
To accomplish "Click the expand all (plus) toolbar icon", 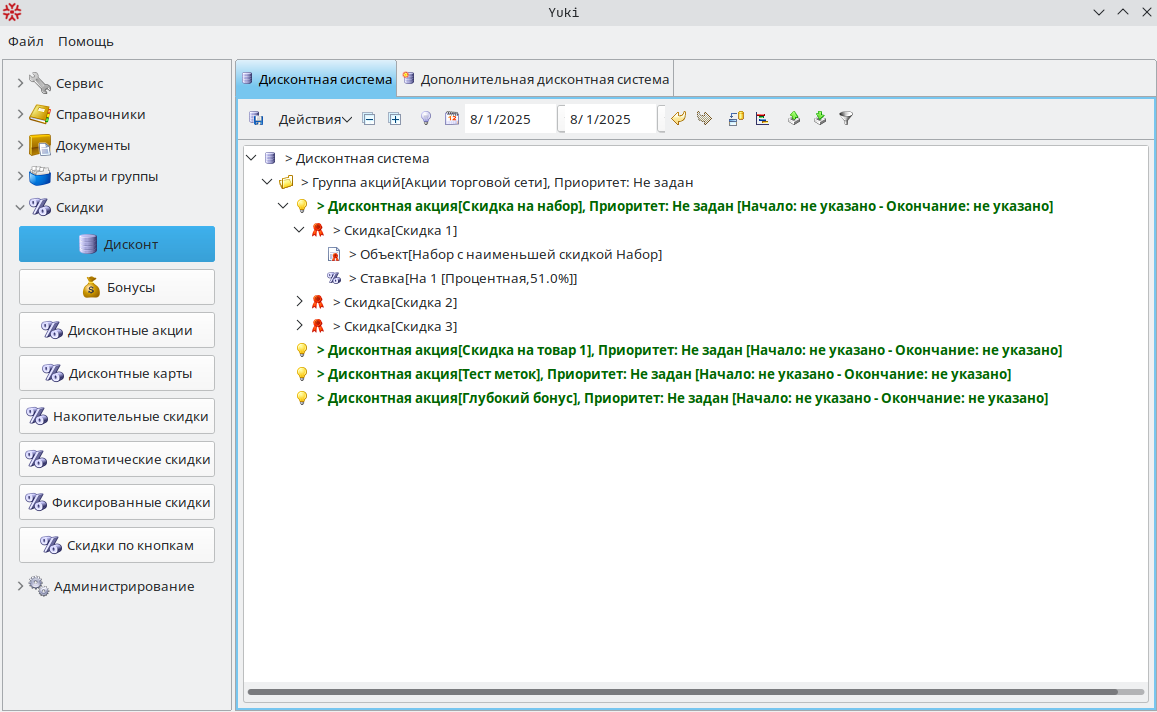I will 395,119.
